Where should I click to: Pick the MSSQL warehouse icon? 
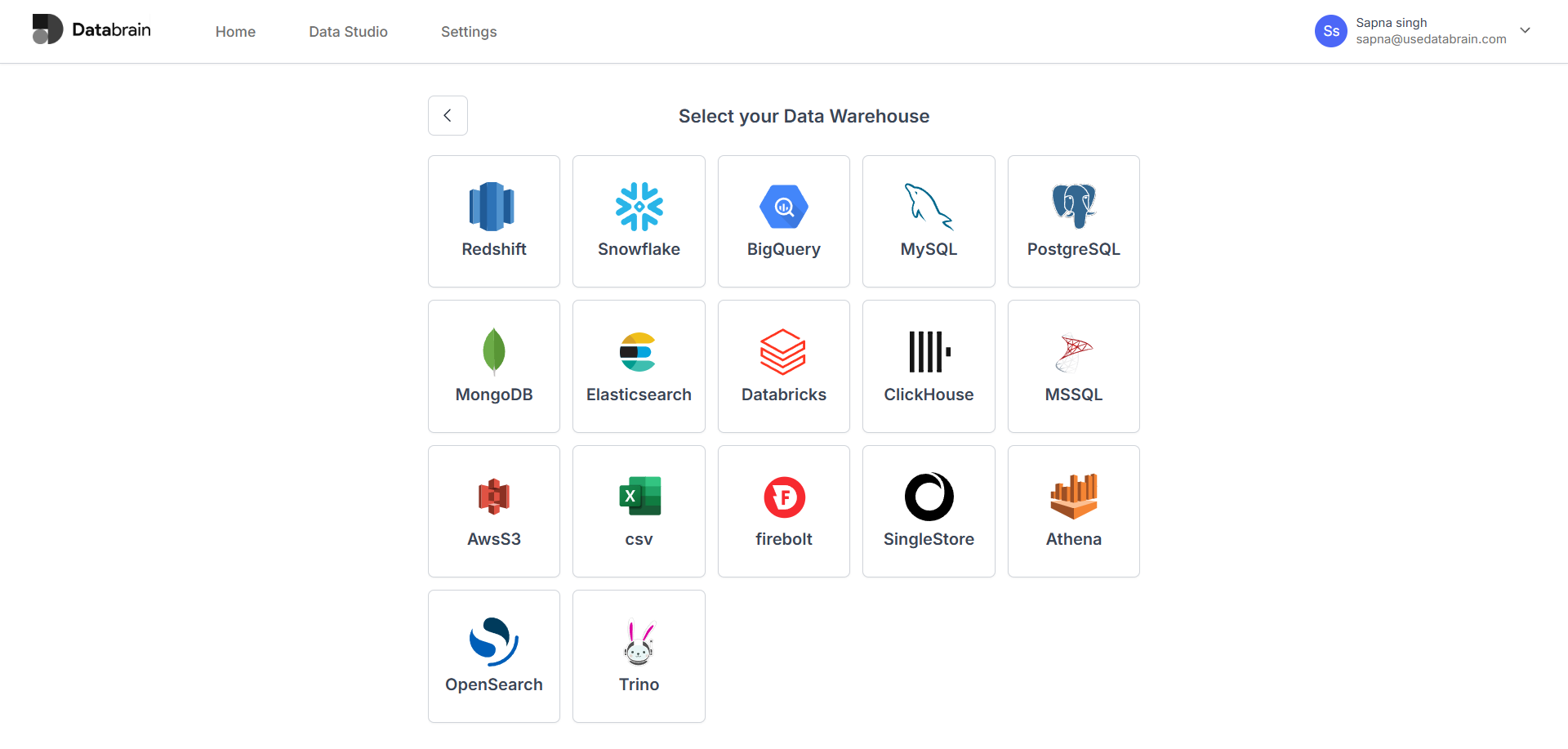1073,353
